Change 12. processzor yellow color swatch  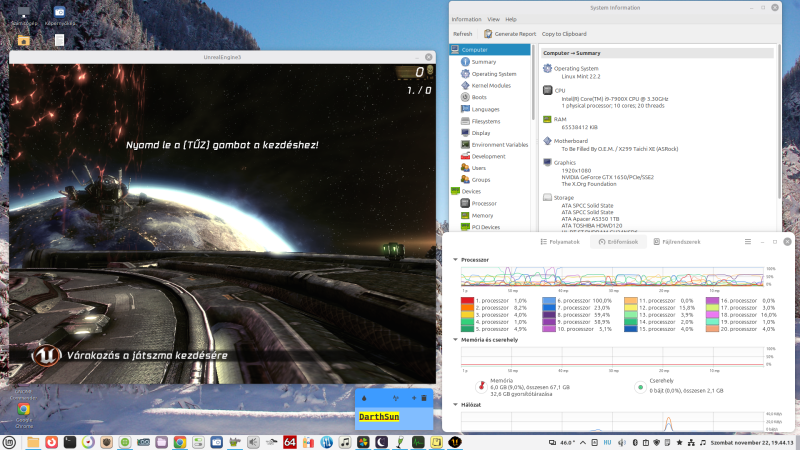[x=631, y=308]
